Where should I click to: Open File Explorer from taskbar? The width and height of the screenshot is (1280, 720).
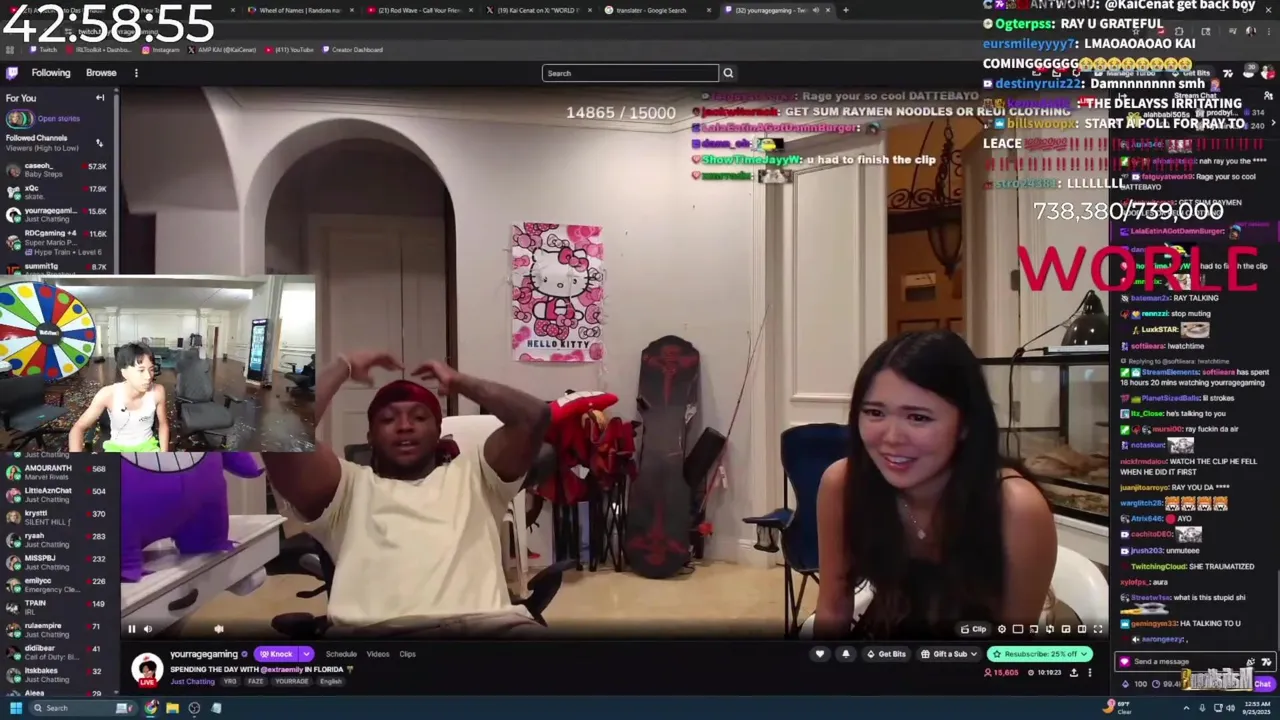pyautogui.click(x=172, y=708)
